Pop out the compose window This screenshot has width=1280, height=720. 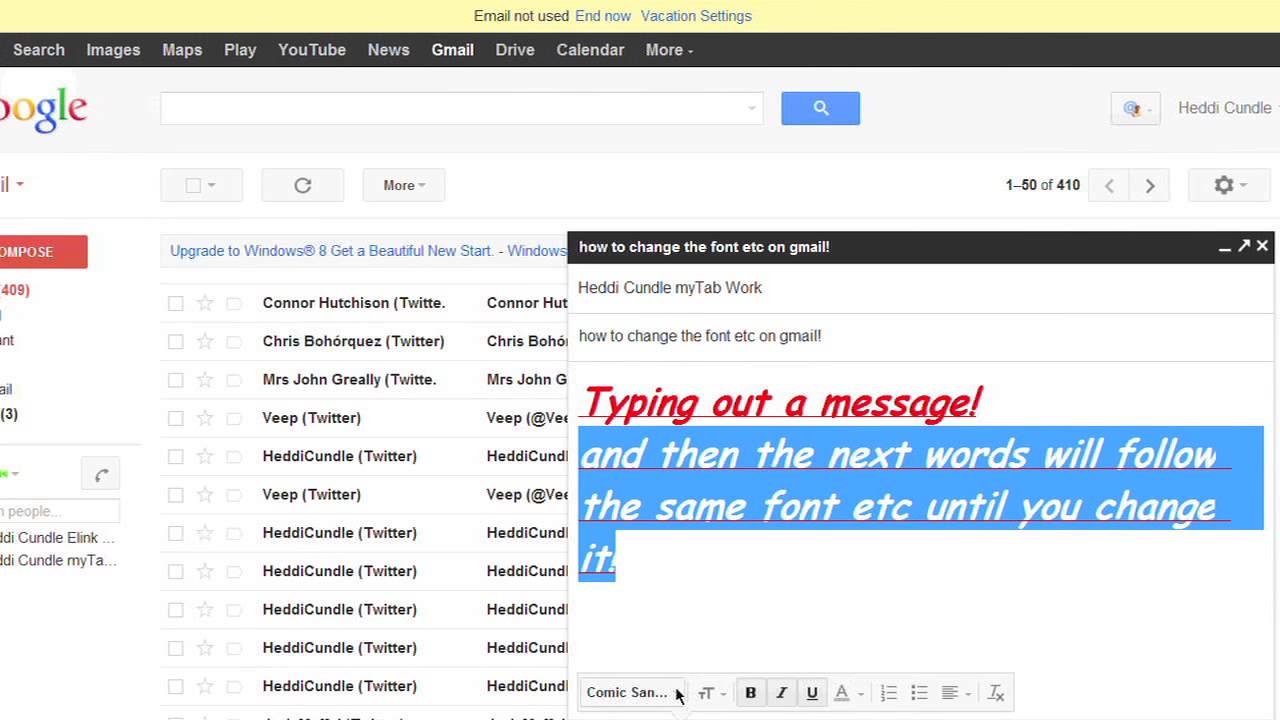(x=1244, y=246)
